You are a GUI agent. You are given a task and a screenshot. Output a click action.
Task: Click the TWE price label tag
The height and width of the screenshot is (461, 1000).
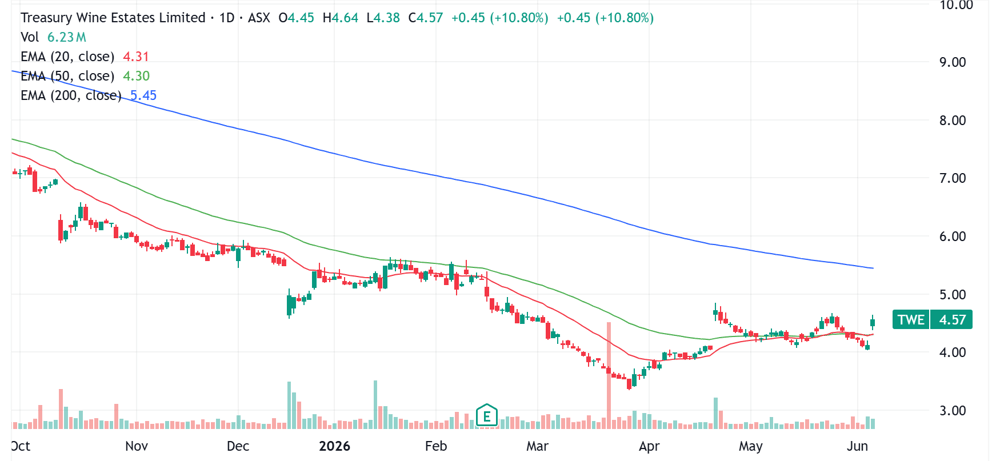click(910, 319)
